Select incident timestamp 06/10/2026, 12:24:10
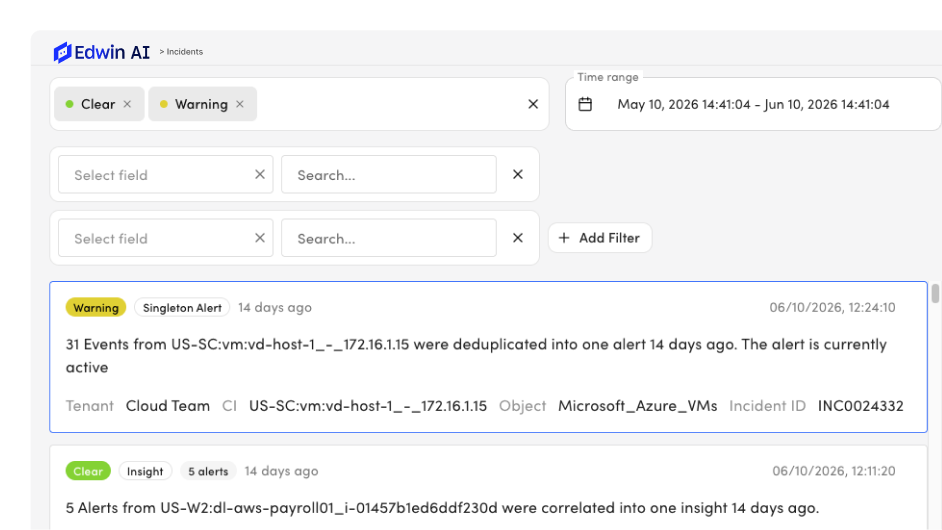This screenshot has width=942, height=530. pos(832,307)
